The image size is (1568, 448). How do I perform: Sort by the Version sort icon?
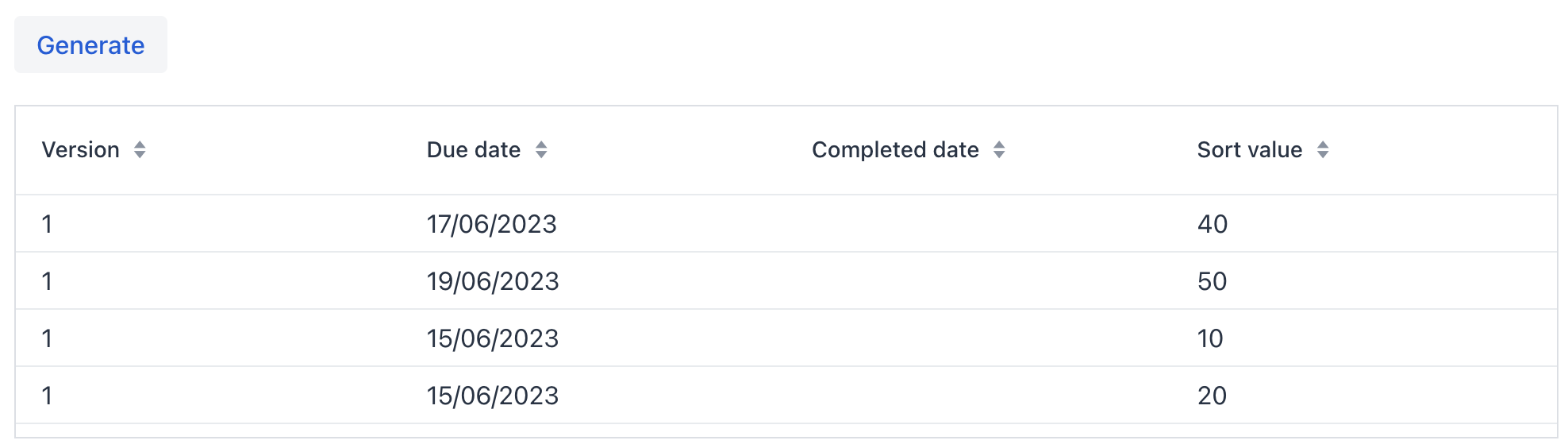[140, 149]
